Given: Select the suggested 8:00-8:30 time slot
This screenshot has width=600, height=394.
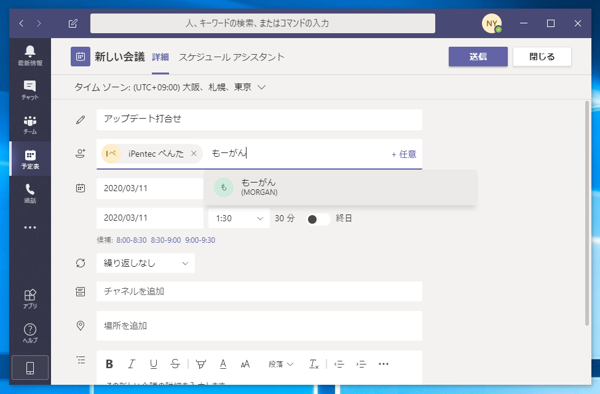Looking at the screenshot, I should point(131,240).
